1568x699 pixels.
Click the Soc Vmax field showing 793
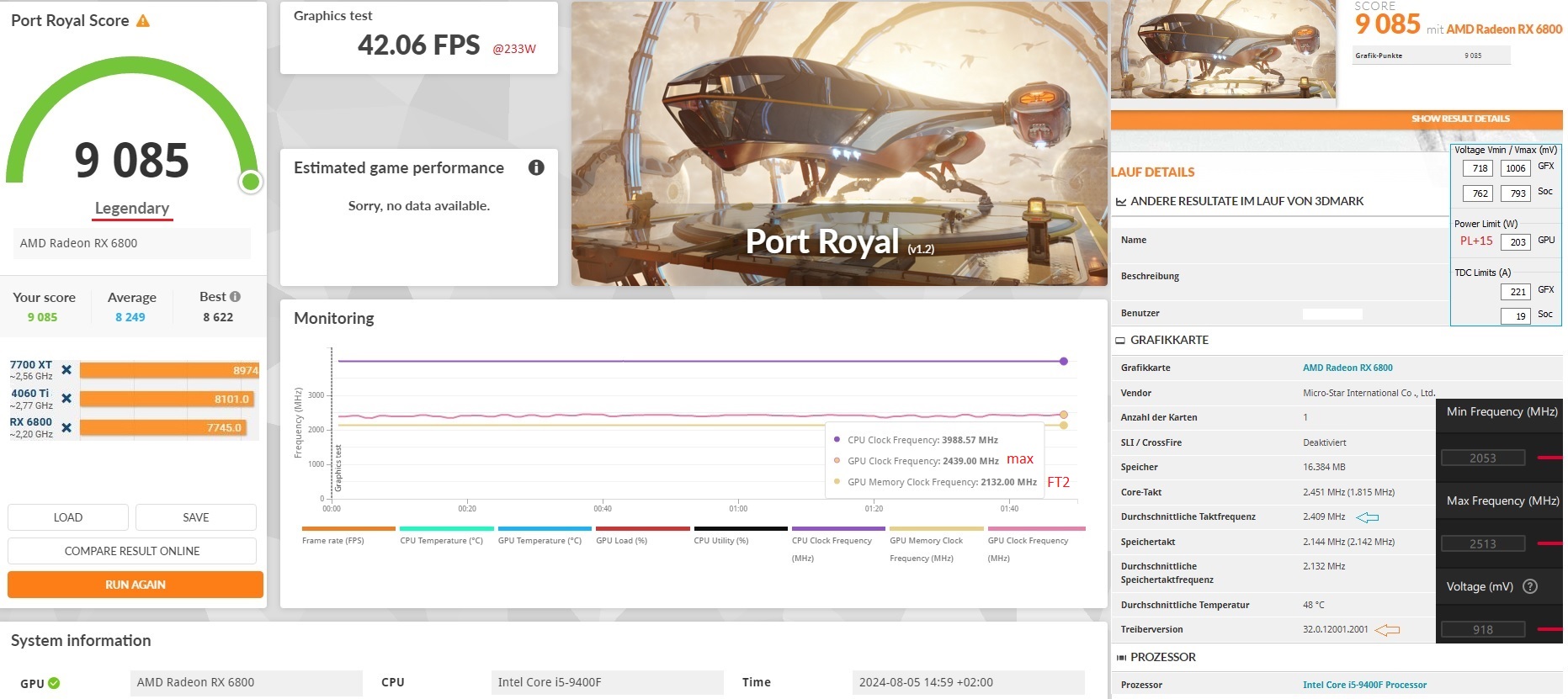1515,193
